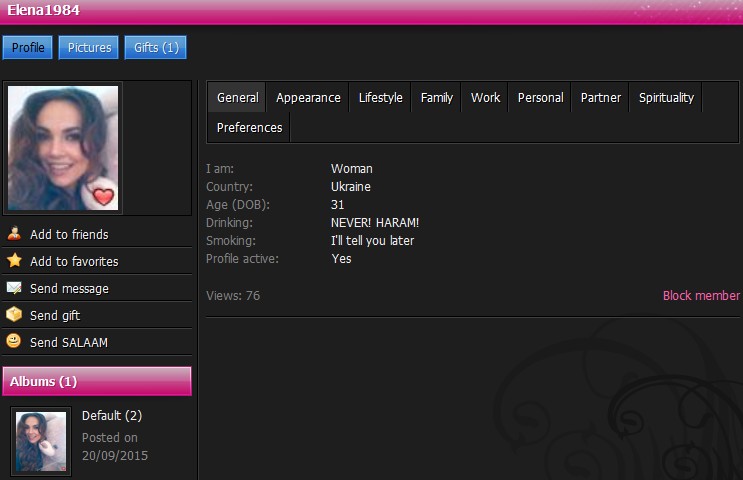The image size is (743, 480).
Task: Switch to the Personal tab
Action: coord(540,98)
